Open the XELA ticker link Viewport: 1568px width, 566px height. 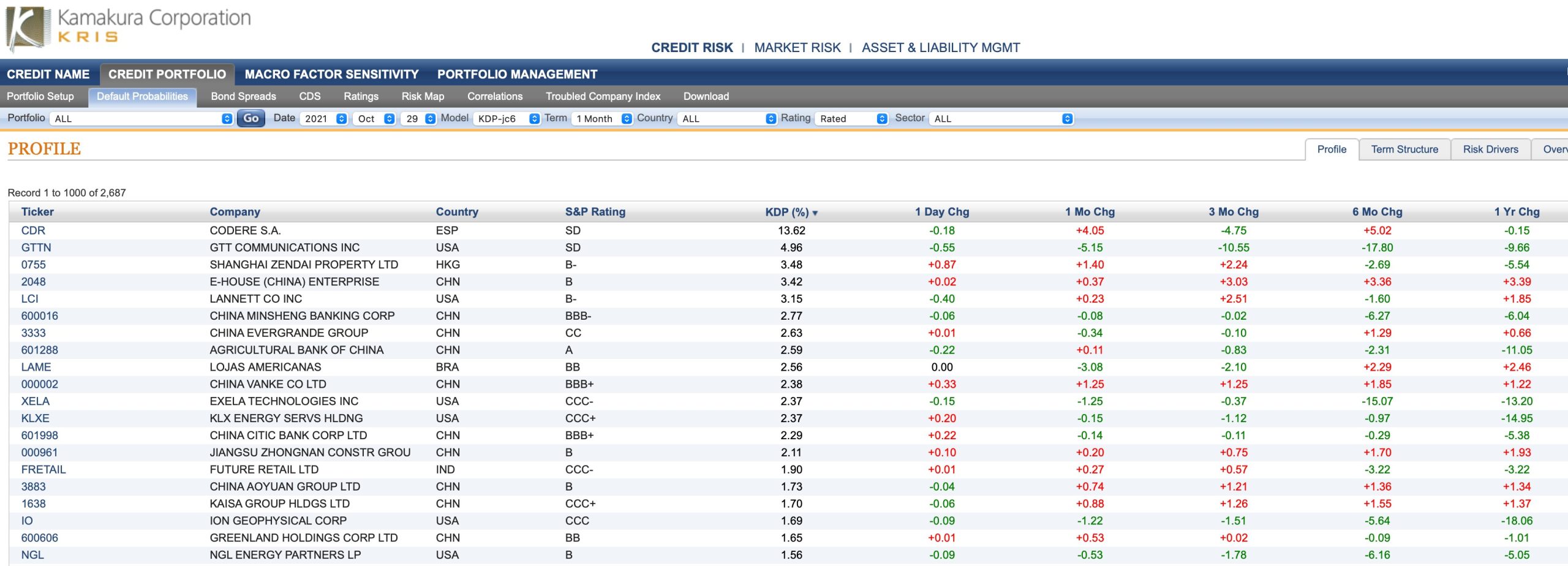[x=35, y=402]
